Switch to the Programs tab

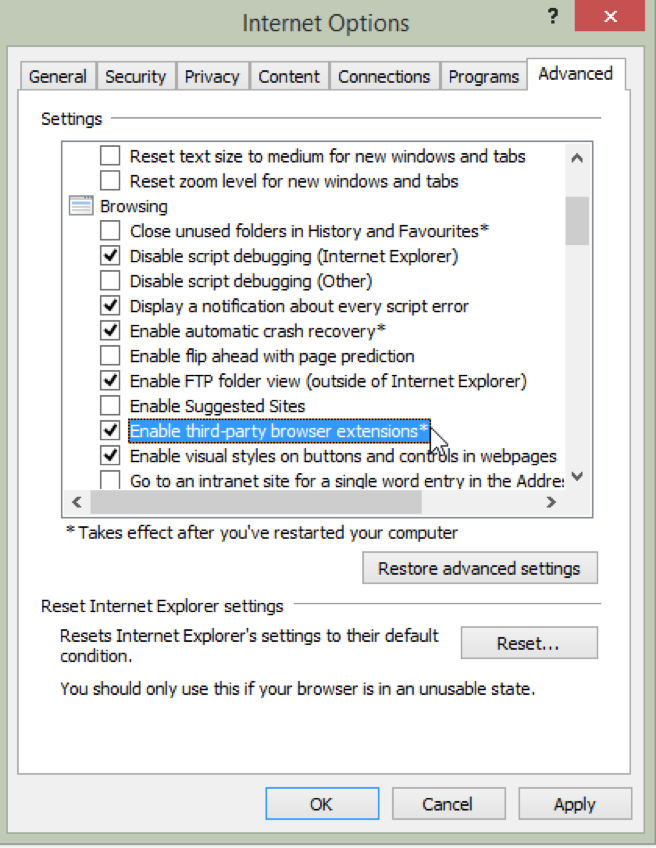pyautogui.click(x=483, y=75)
